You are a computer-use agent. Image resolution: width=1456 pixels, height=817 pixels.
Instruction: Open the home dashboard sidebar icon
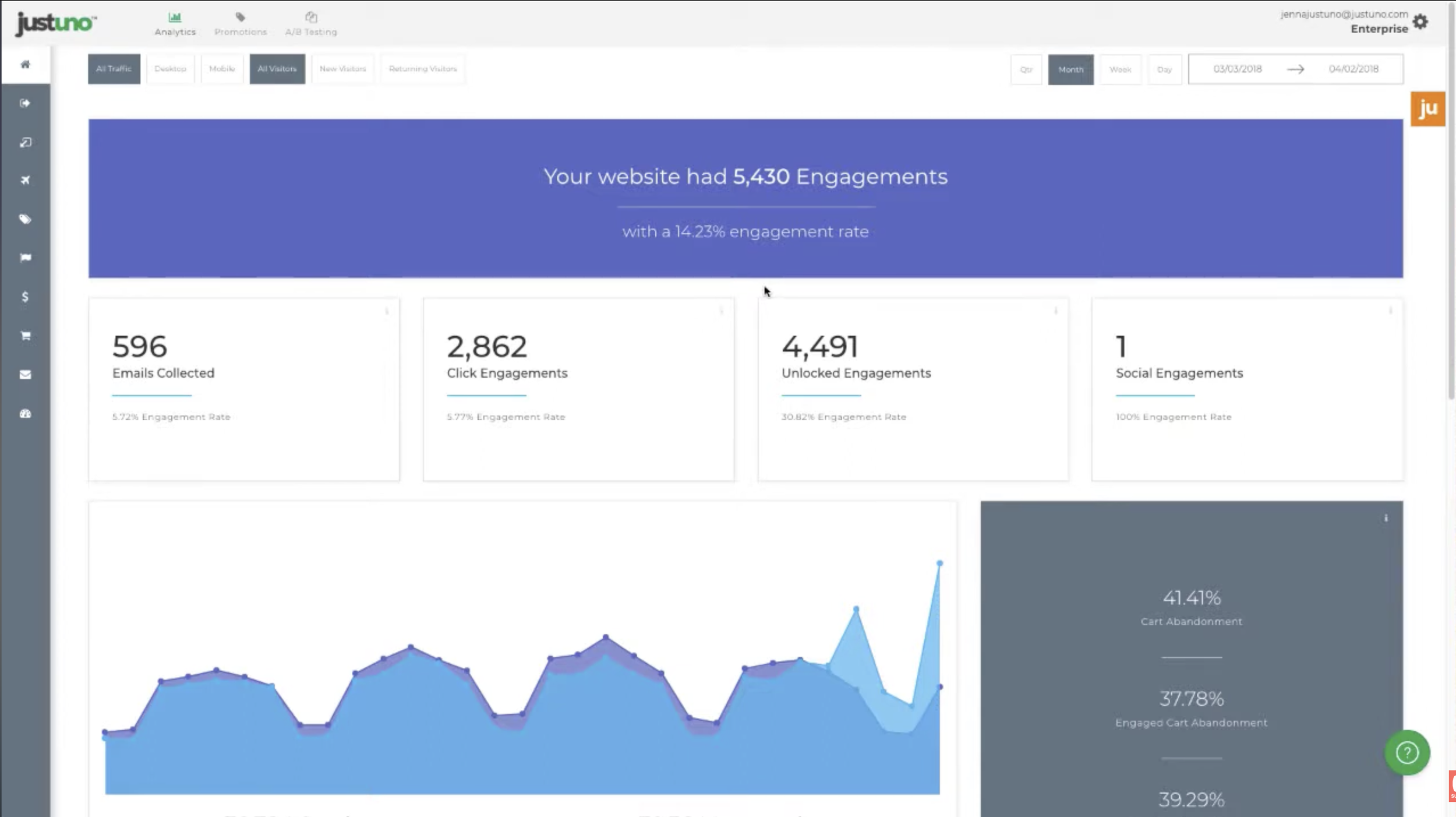click(25, 65)
